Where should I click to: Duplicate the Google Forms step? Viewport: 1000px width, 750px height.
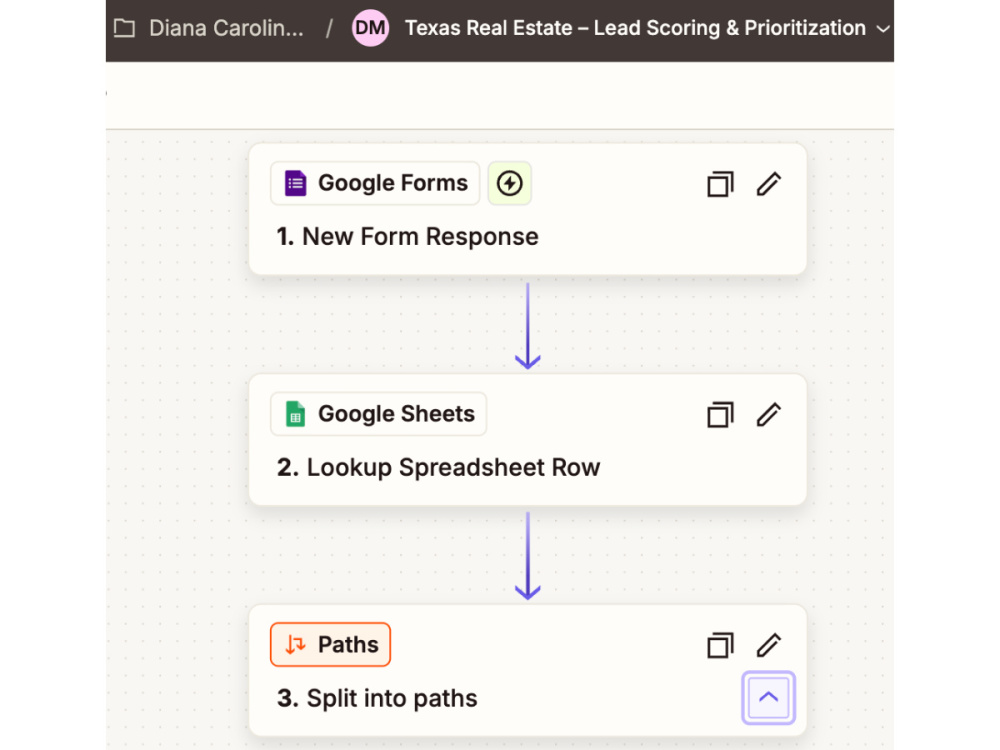click(721, 184)
